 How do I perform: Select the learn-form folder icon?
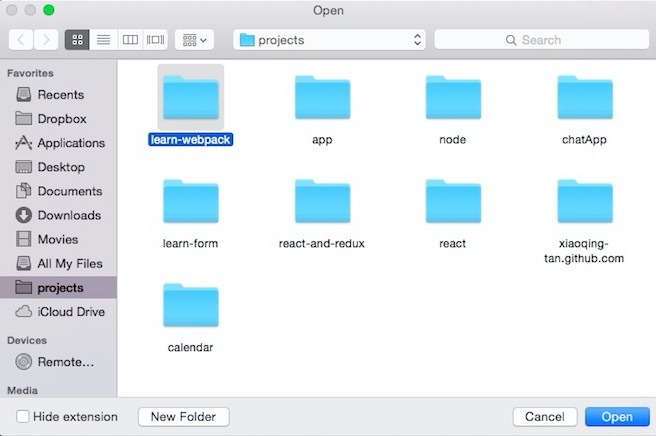(x=191, y=201)
